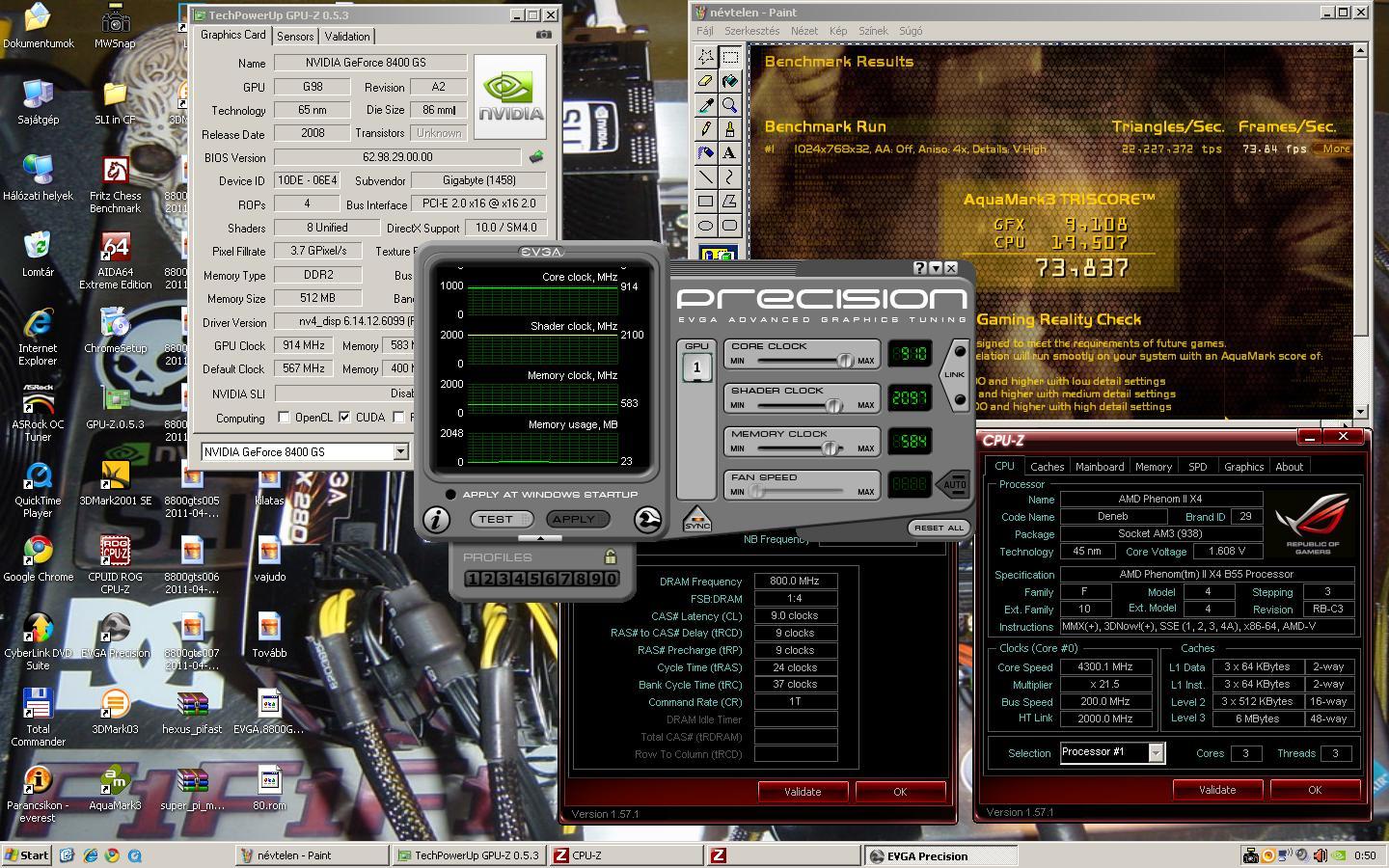
Task: Select the Pick Color eyedropper tool
Action: [x=706, y=105]
